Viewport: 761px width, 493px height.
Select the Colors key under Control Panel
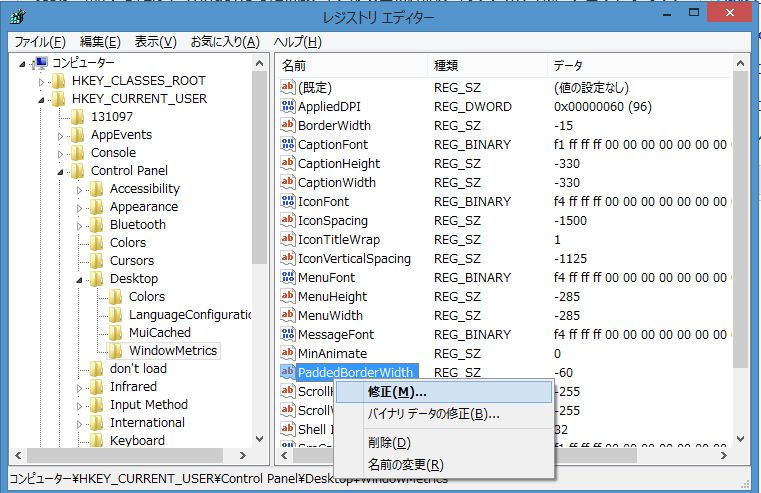tap(127, 243)
